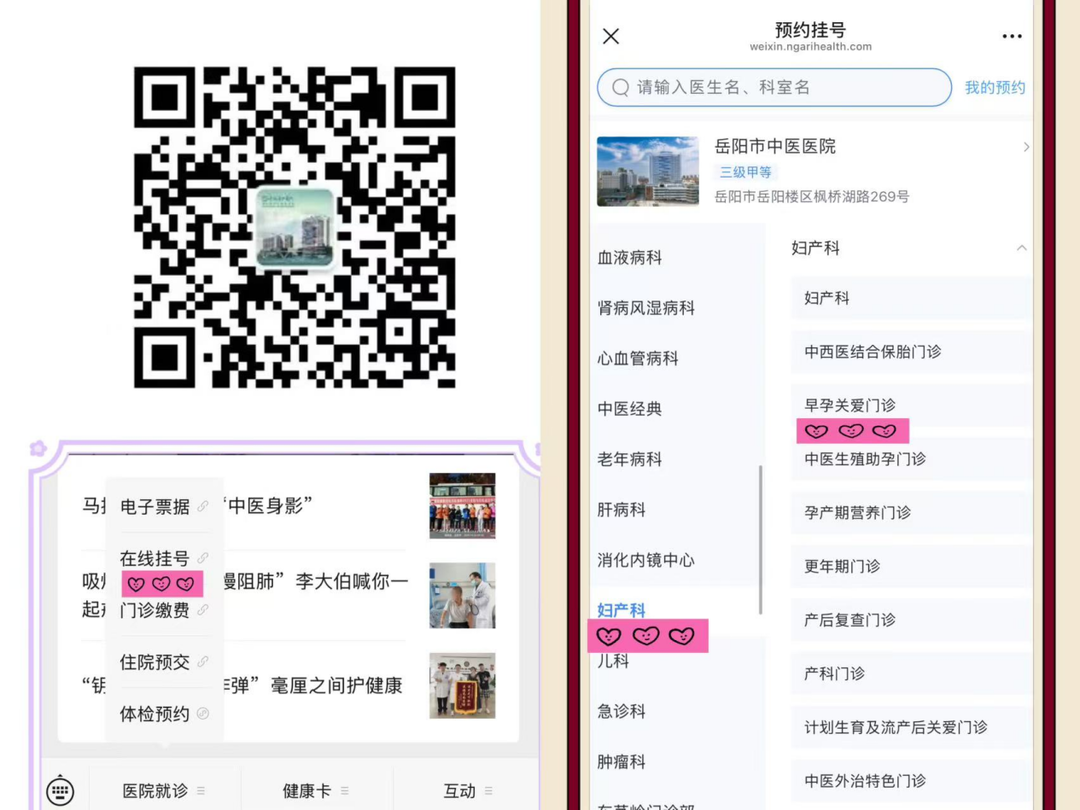Click the hospital QR code image

point(295,227)
